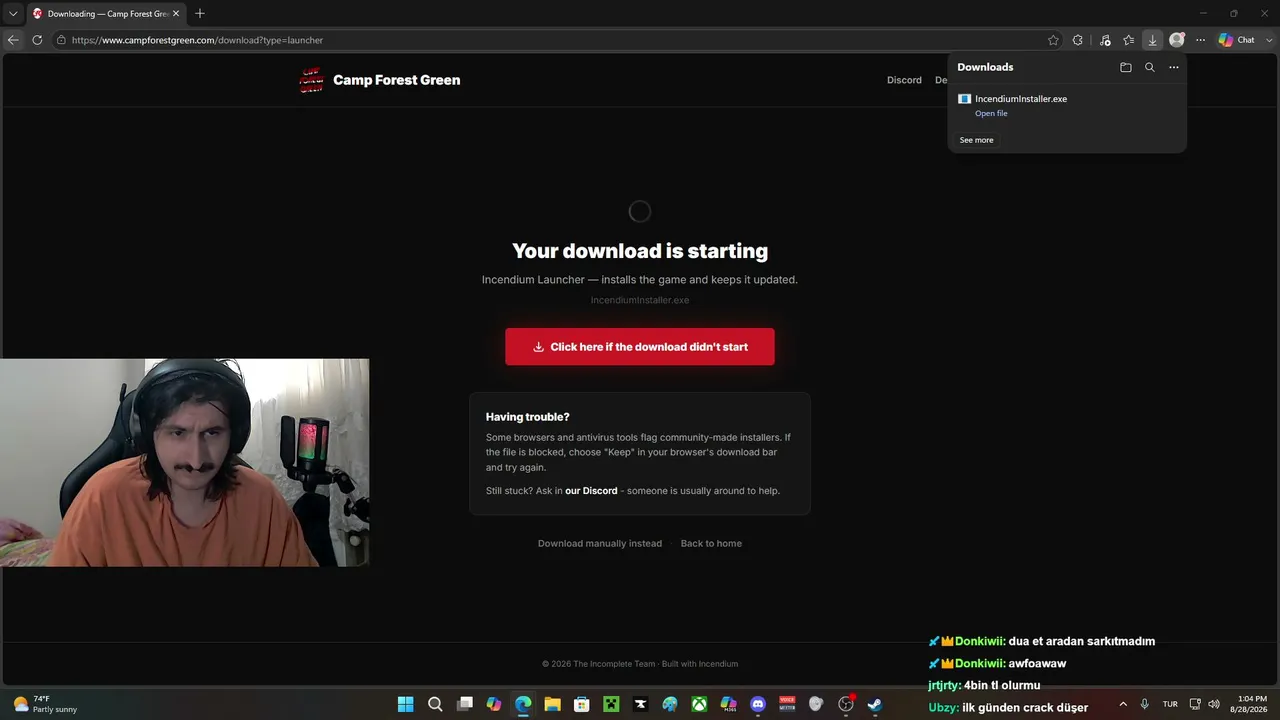The width and height of the screenshot is (1280, 720).
Task: Close the Camp Forest Green tab
Action: pos(176,14)
